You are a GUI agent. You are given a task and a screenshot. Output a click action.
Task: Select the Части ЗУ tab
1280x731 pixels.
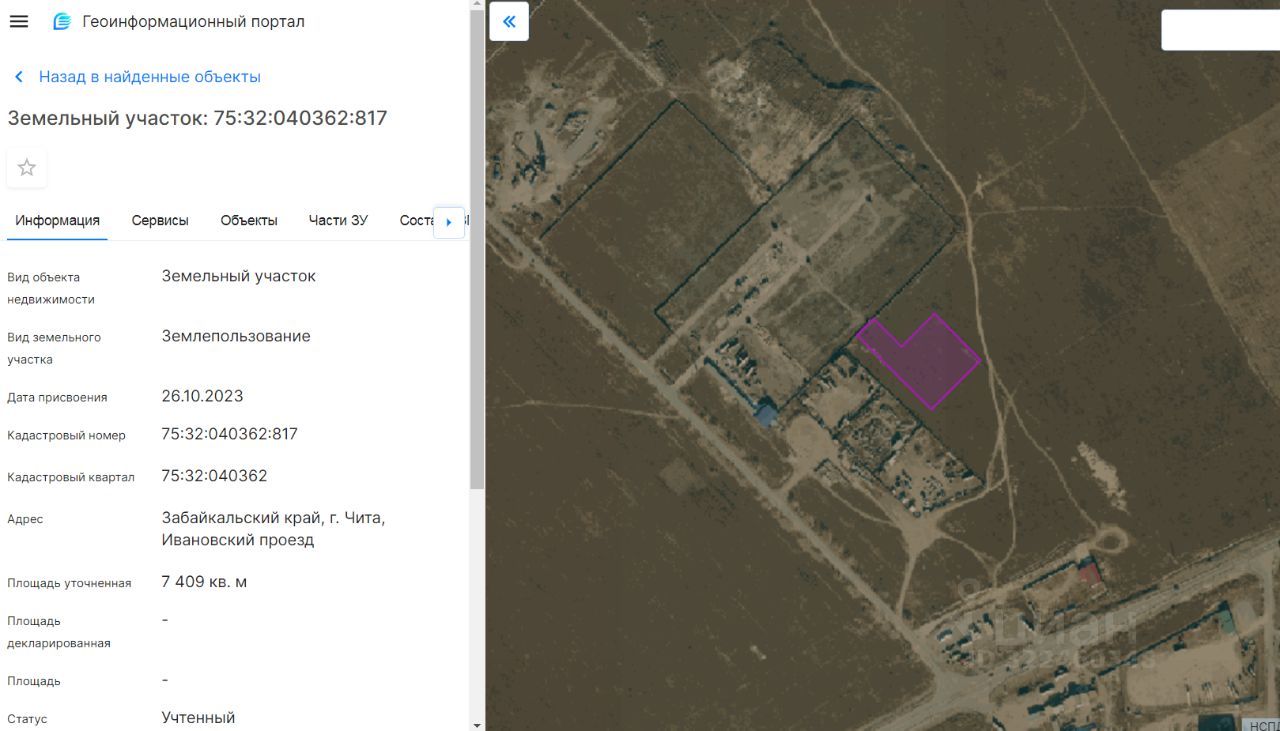[338, 221]
